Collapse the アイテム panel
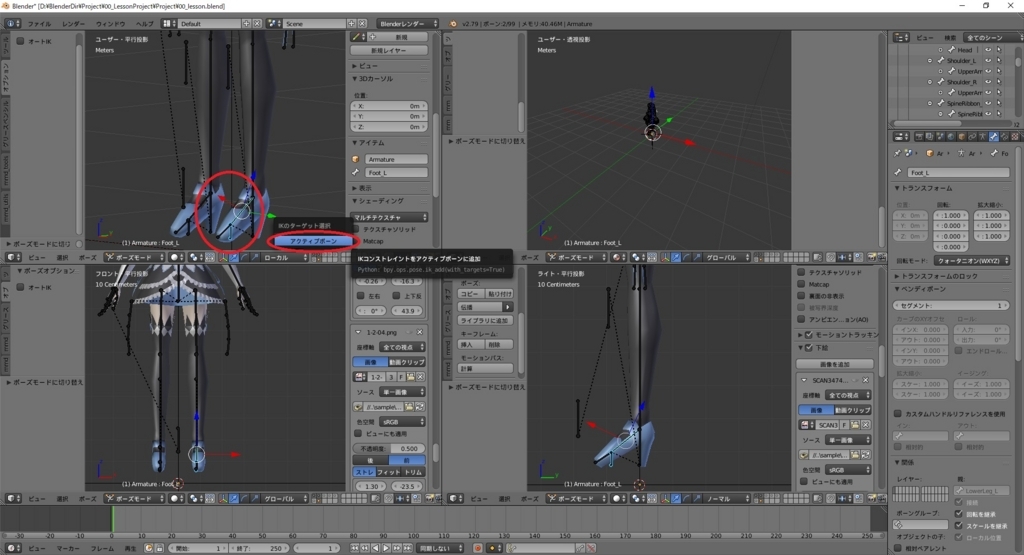 [369, 142]
